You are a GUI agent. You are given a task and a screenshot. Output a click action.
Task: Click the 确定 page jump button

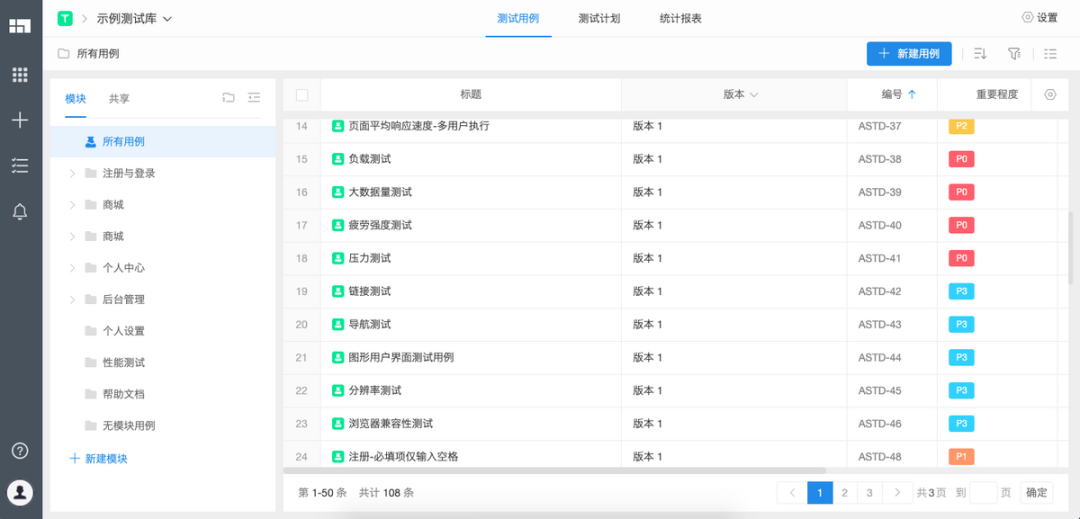coord(1037,493)
